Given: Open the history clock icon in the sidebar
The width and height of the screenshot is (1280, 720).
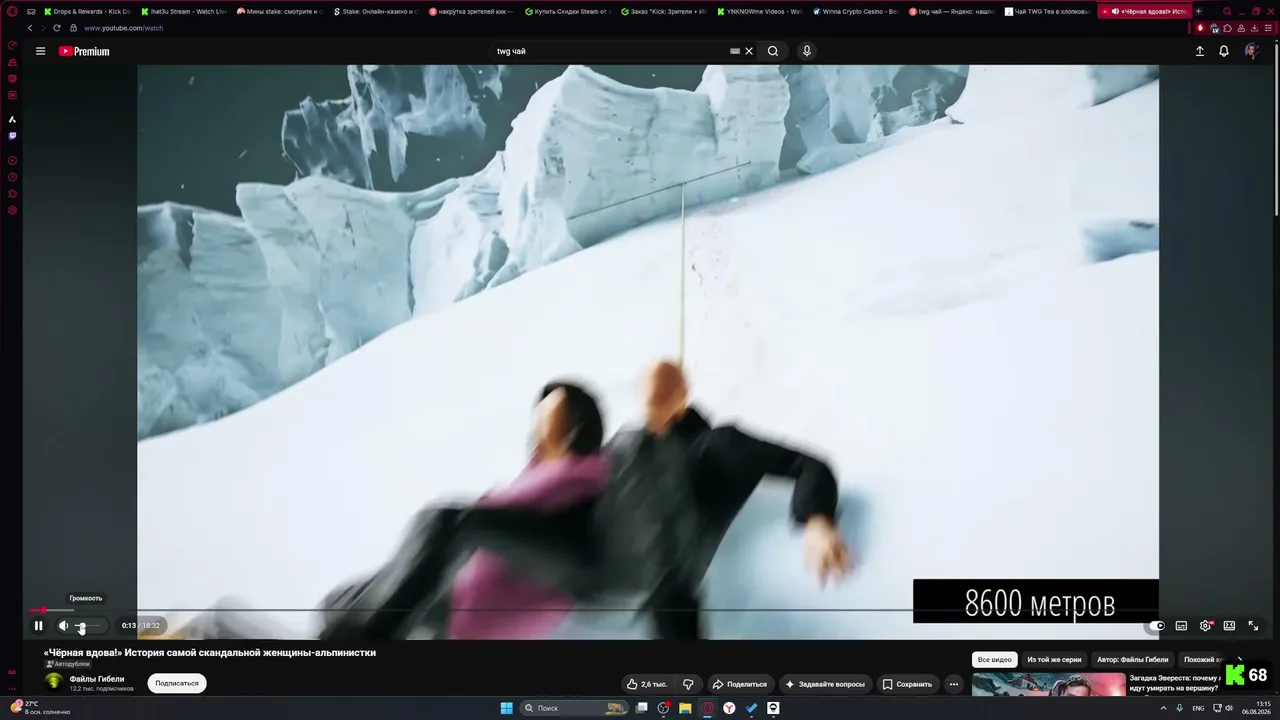Looking at the screenshot, I should point(12,177).
